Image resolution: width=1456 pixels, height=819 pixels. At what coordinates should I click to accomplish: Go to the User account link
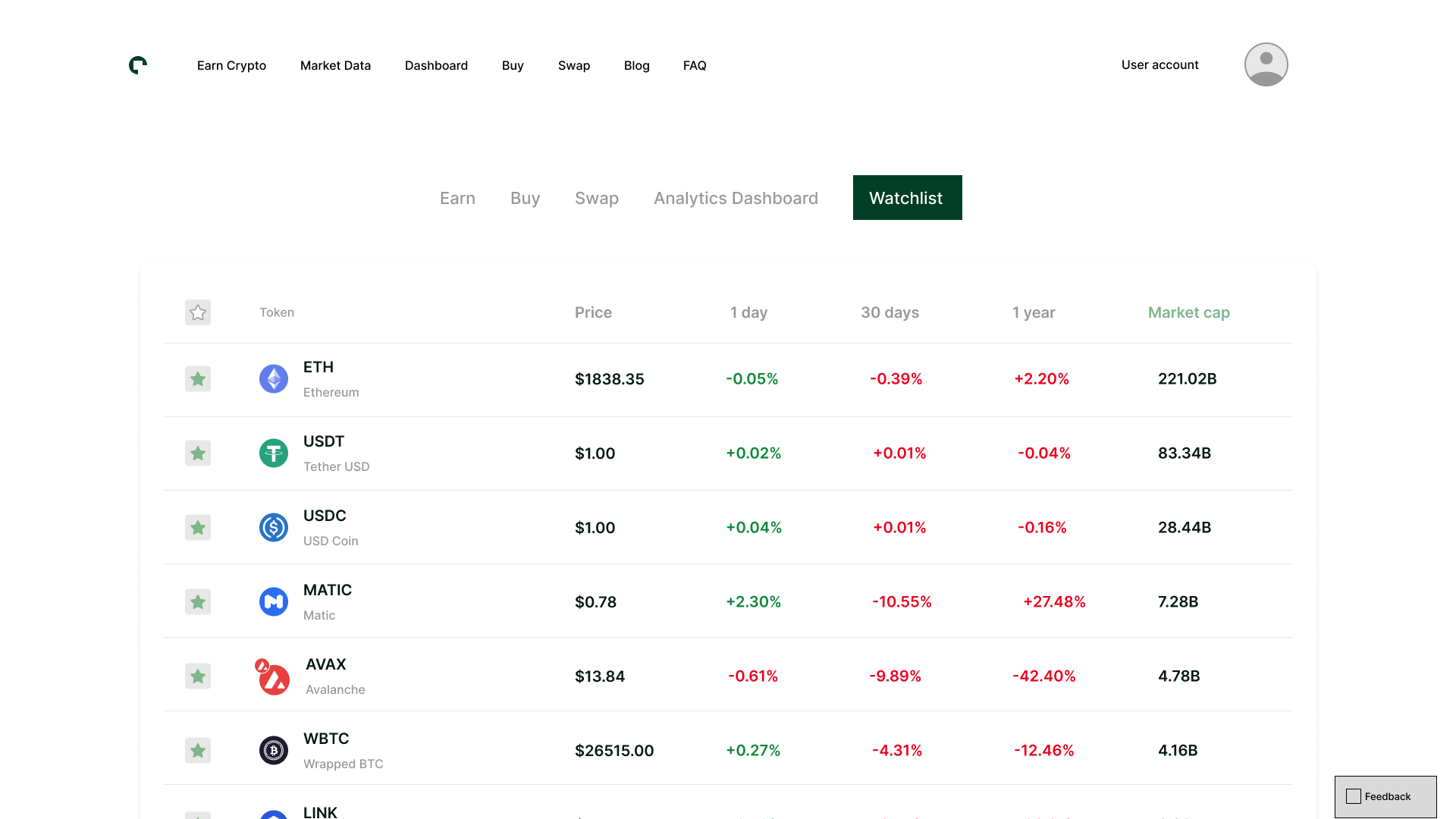(x=1159, y=64)
